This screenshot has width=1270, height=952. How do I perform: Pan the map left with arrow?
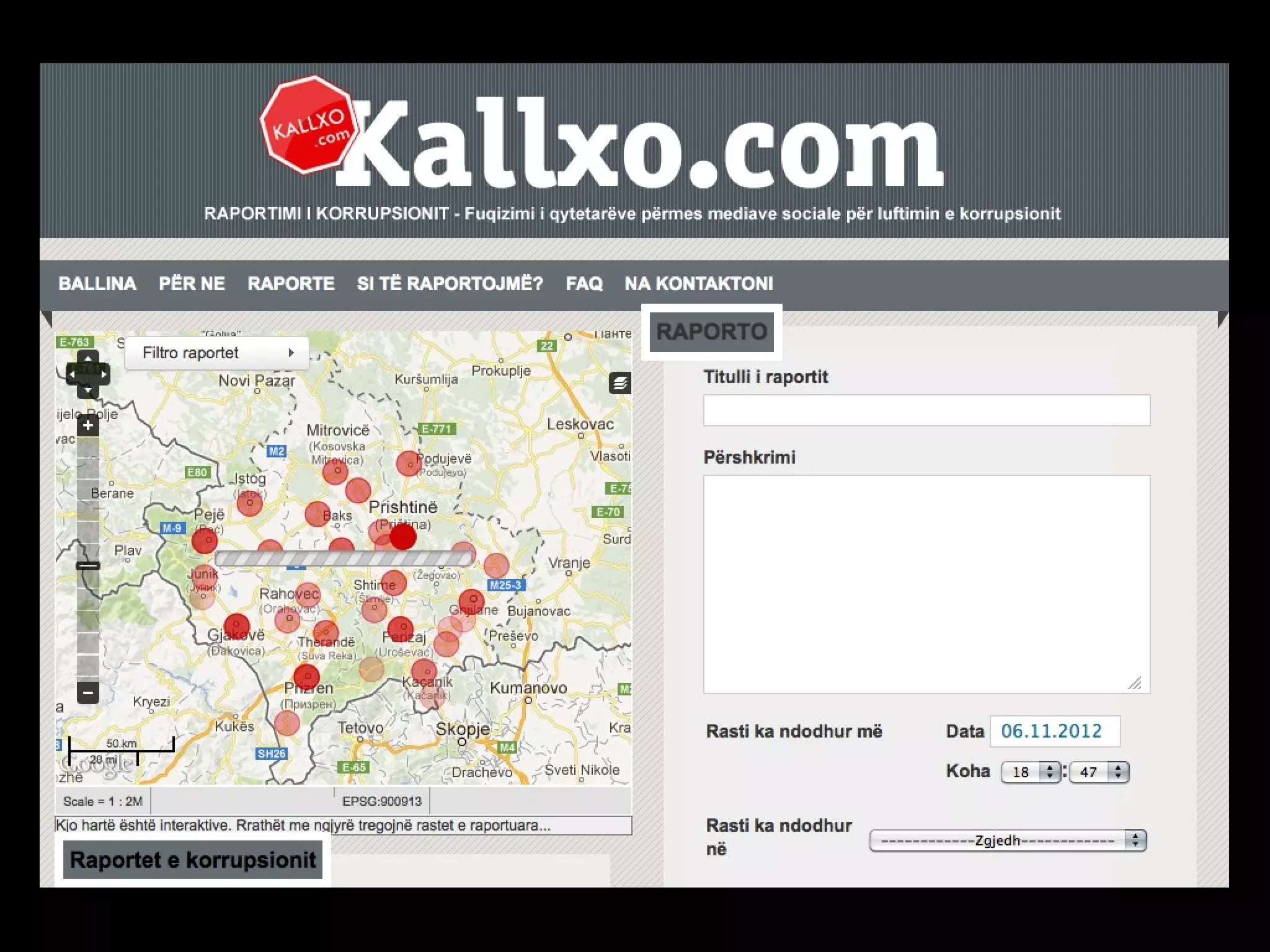(x=73, y=374)
